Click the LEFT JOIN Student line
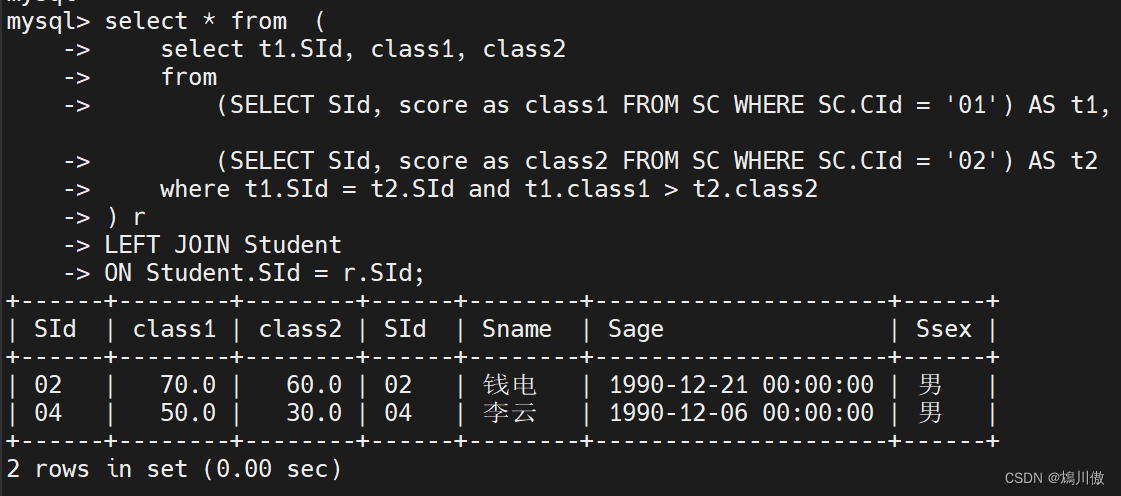1121x496 pixels. [x=222, y=245]
